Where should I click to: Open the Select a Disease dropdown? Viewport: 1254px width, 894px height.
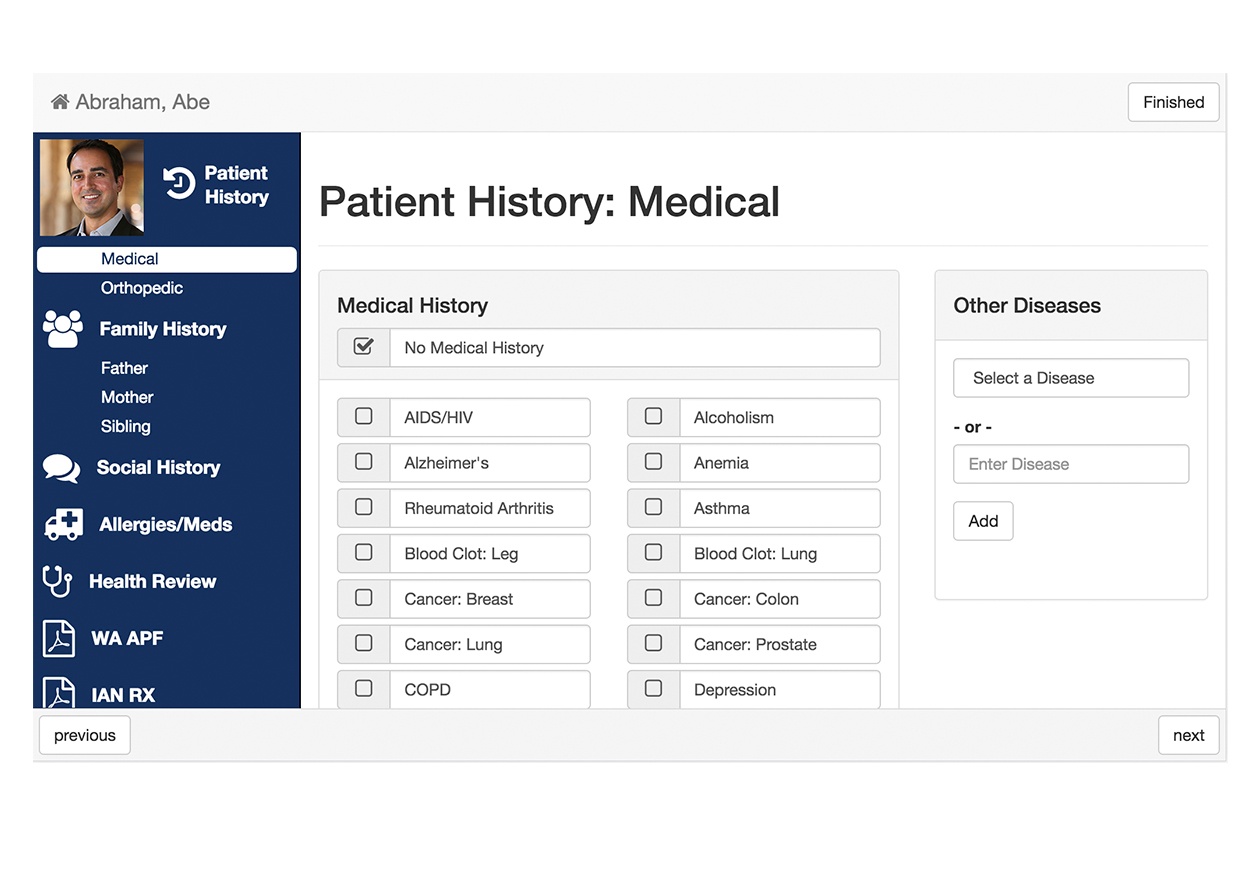coord(1071,378)
